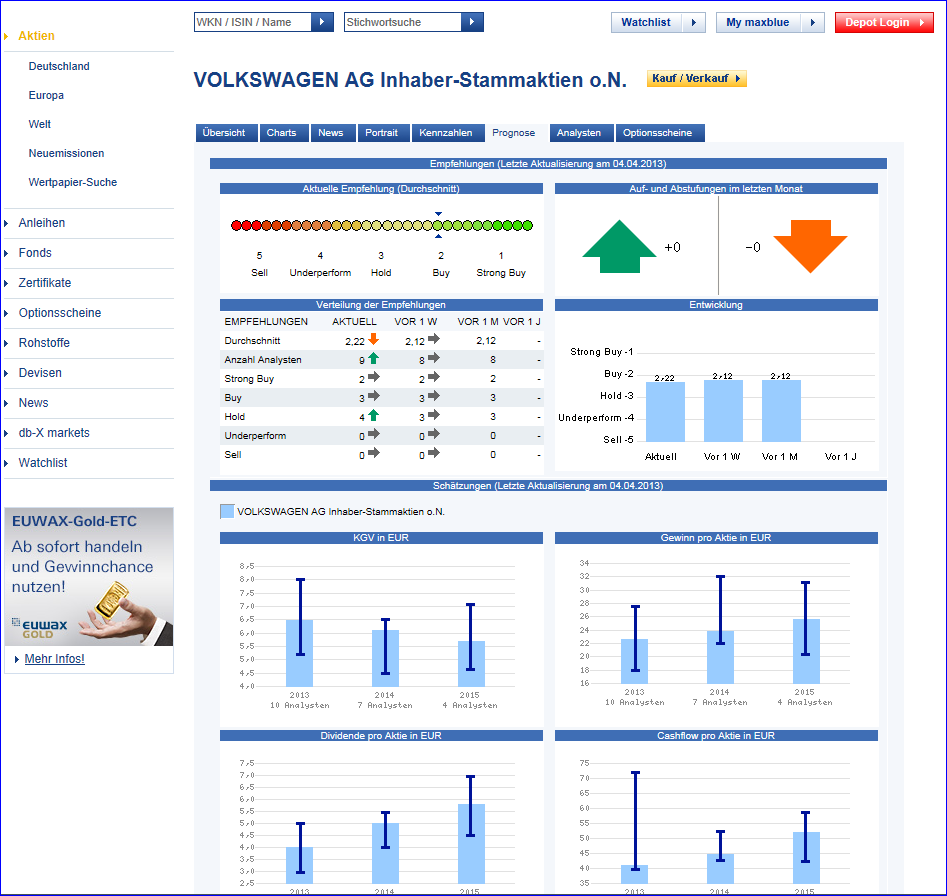Viewport: 947px width, 896px height.
Task: Click the EUWAX-Gold-ETC banner image
Action: pyautogui.click(x=89, y=577)
